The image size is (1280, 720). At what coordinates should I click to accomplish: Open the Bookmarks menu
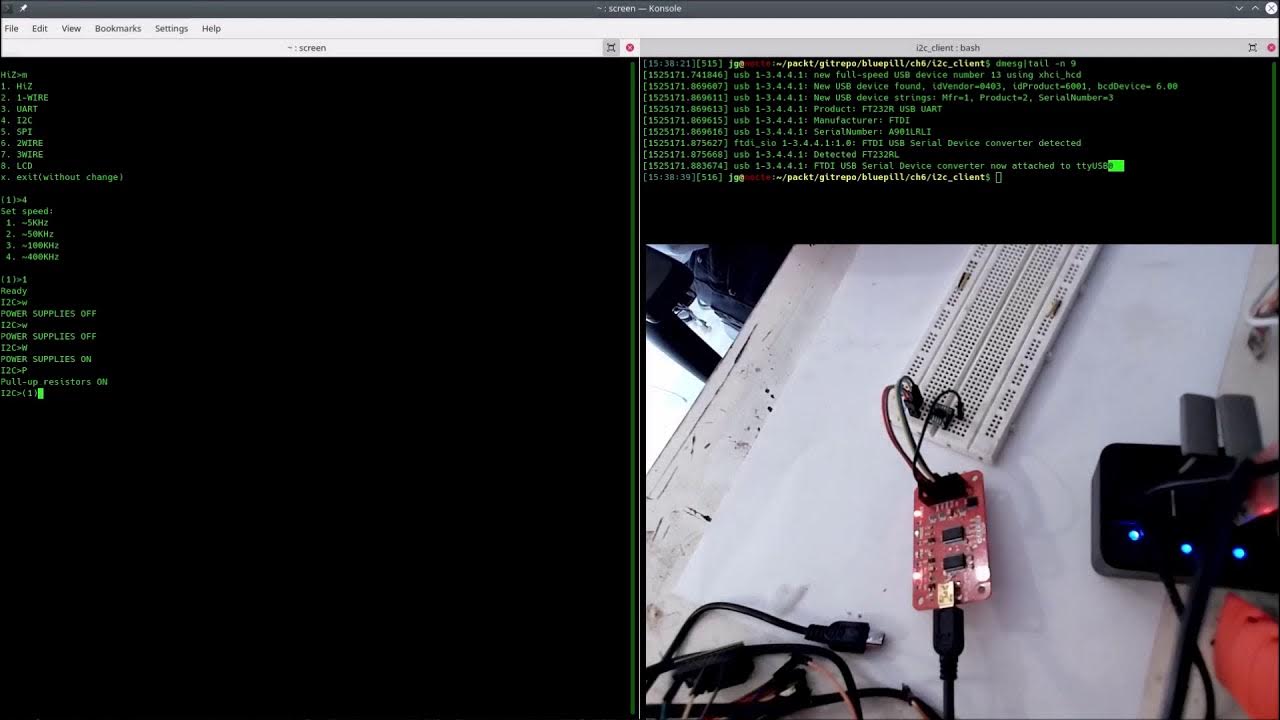point(118,28)
